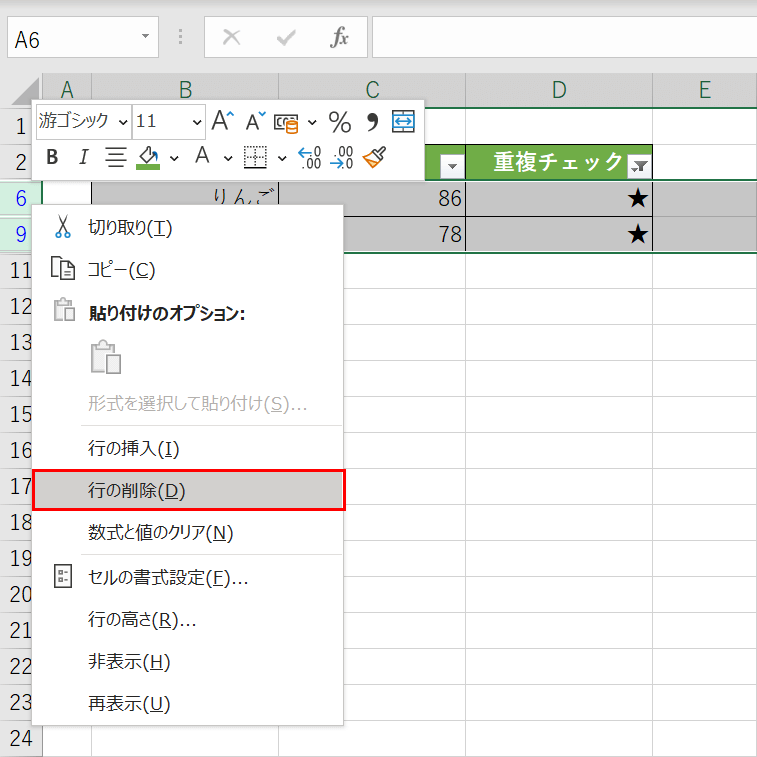
Task: Click the formula bar cancel X icon
Action: [231, 37]
